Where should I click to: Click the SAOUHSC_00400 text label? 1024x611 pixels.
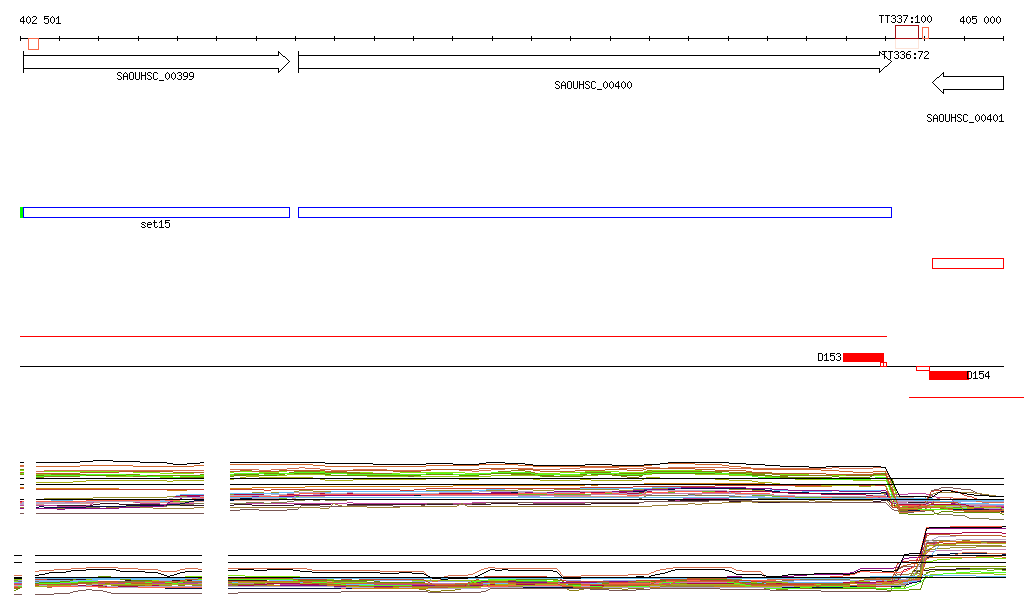(x=593, y=86)
